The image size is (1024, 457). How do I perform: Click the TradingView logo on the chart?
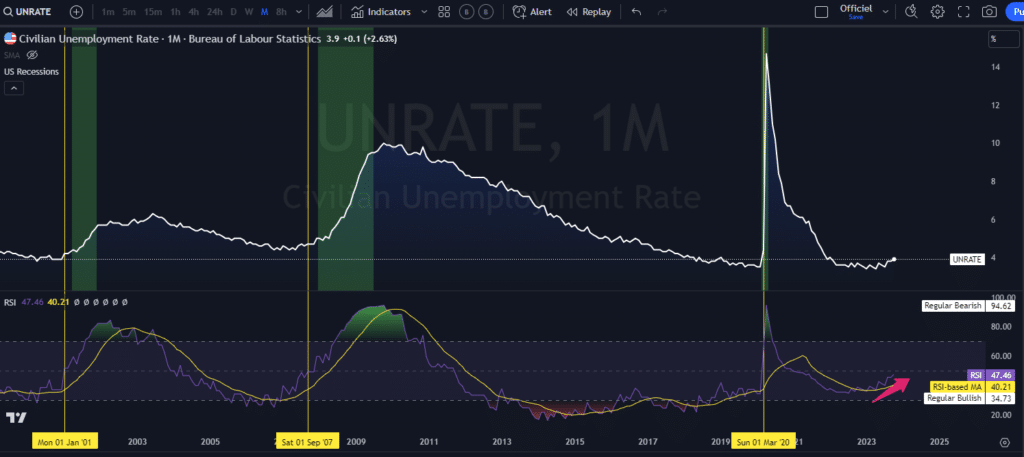click(15, 417)
